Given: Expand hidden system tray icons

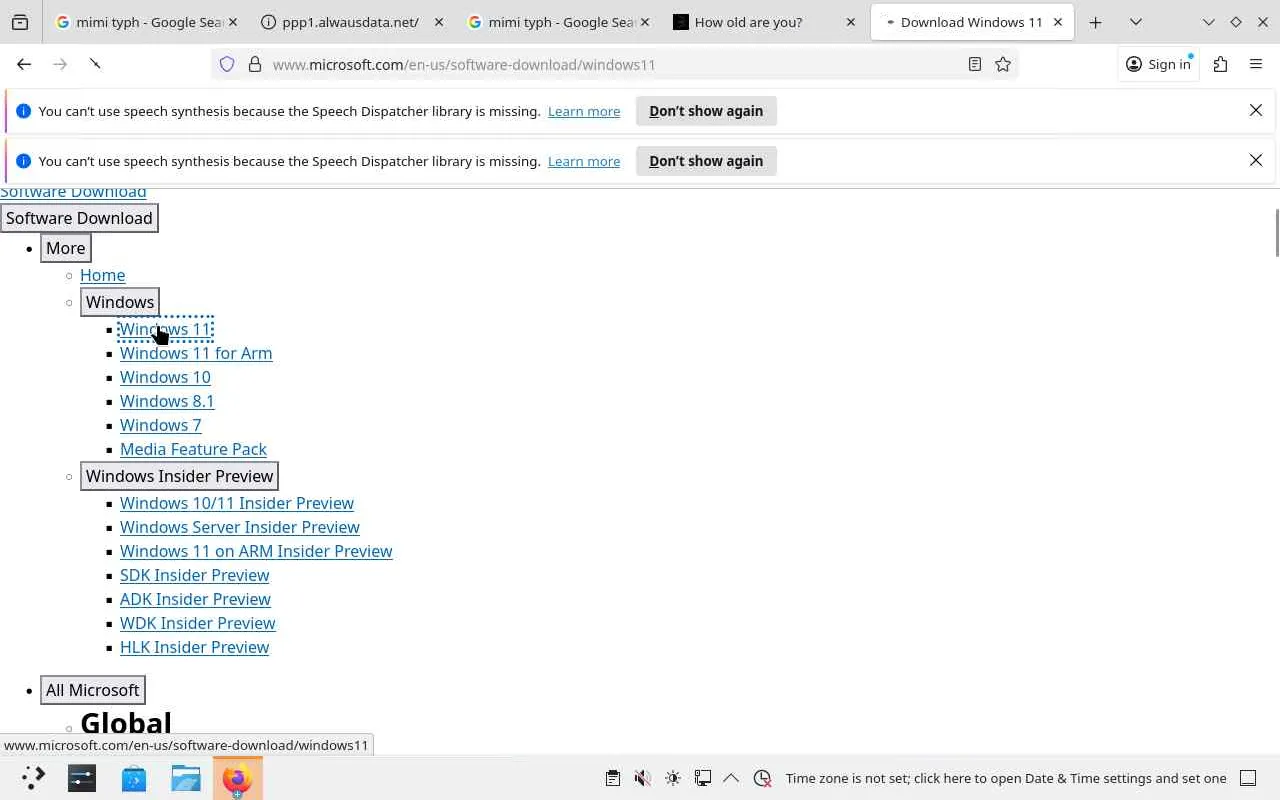Looking at the screenshot, I should point(731,778).
